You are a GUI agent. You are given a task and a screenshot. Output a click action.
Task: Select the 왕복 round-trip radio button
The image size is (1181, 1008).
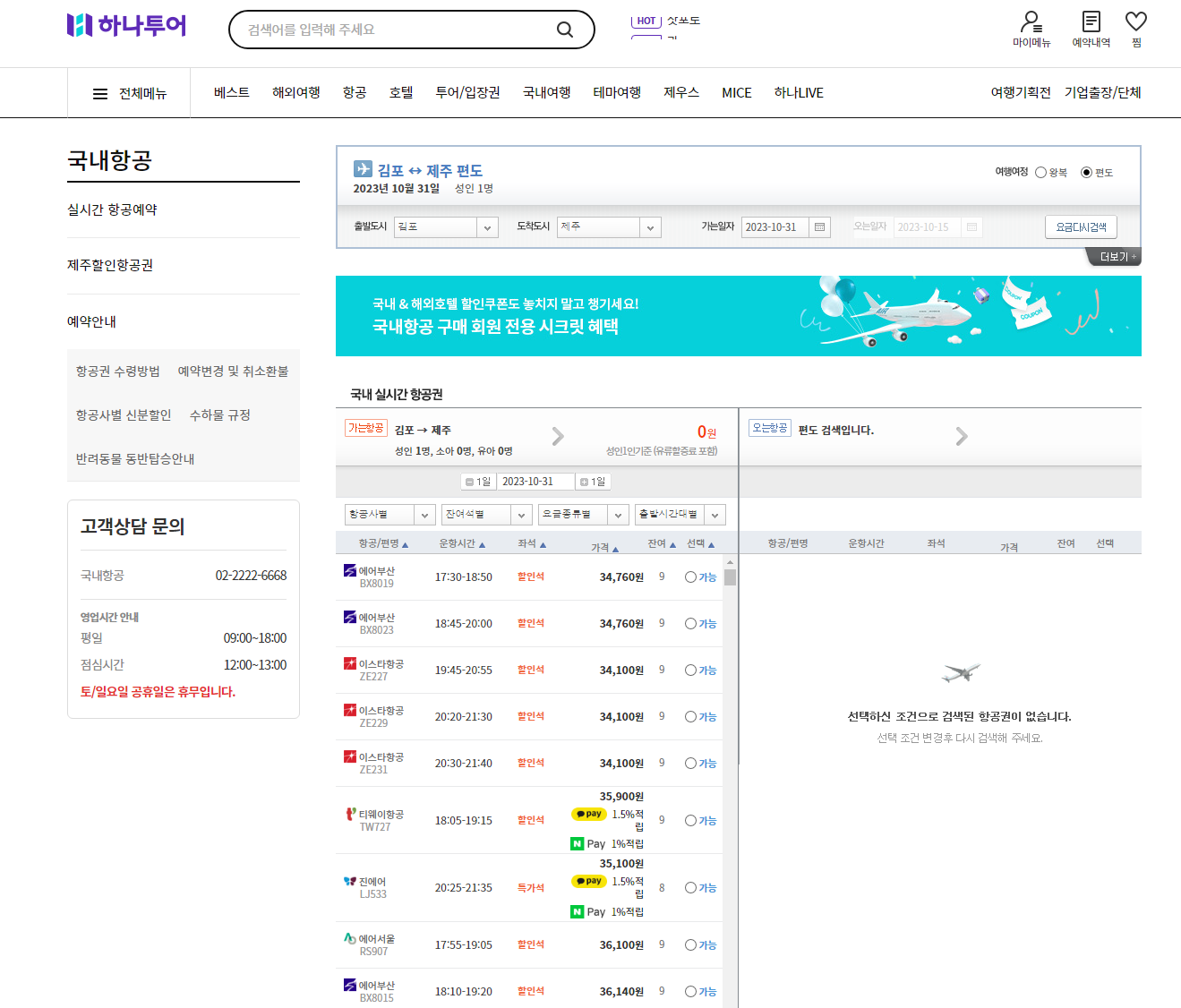1041,172
